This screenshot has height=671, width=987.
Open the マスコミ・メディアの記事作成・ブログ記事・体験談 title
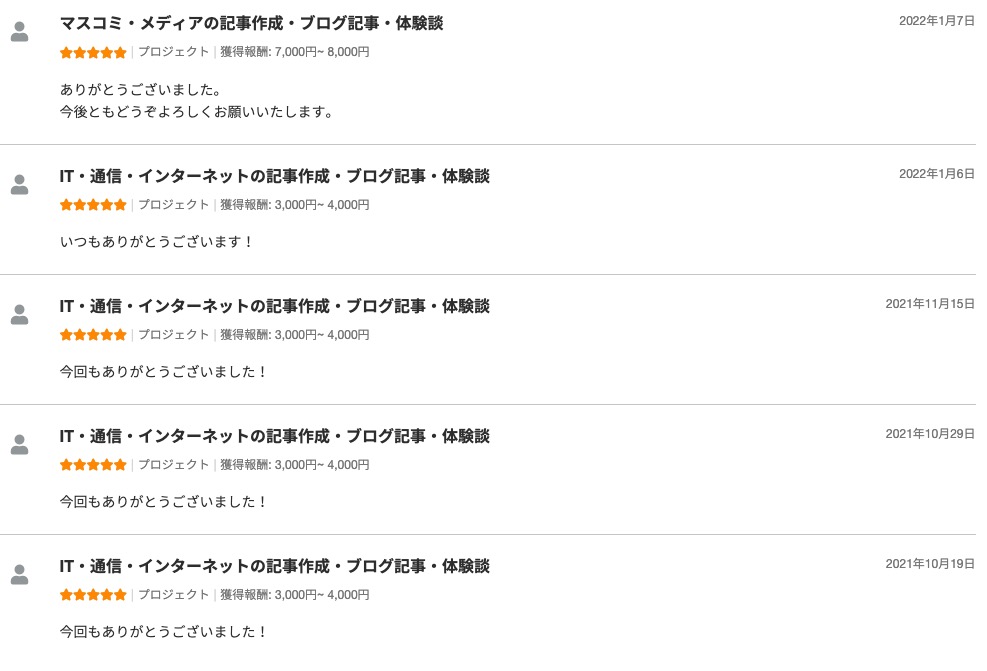tap(251, 23)
